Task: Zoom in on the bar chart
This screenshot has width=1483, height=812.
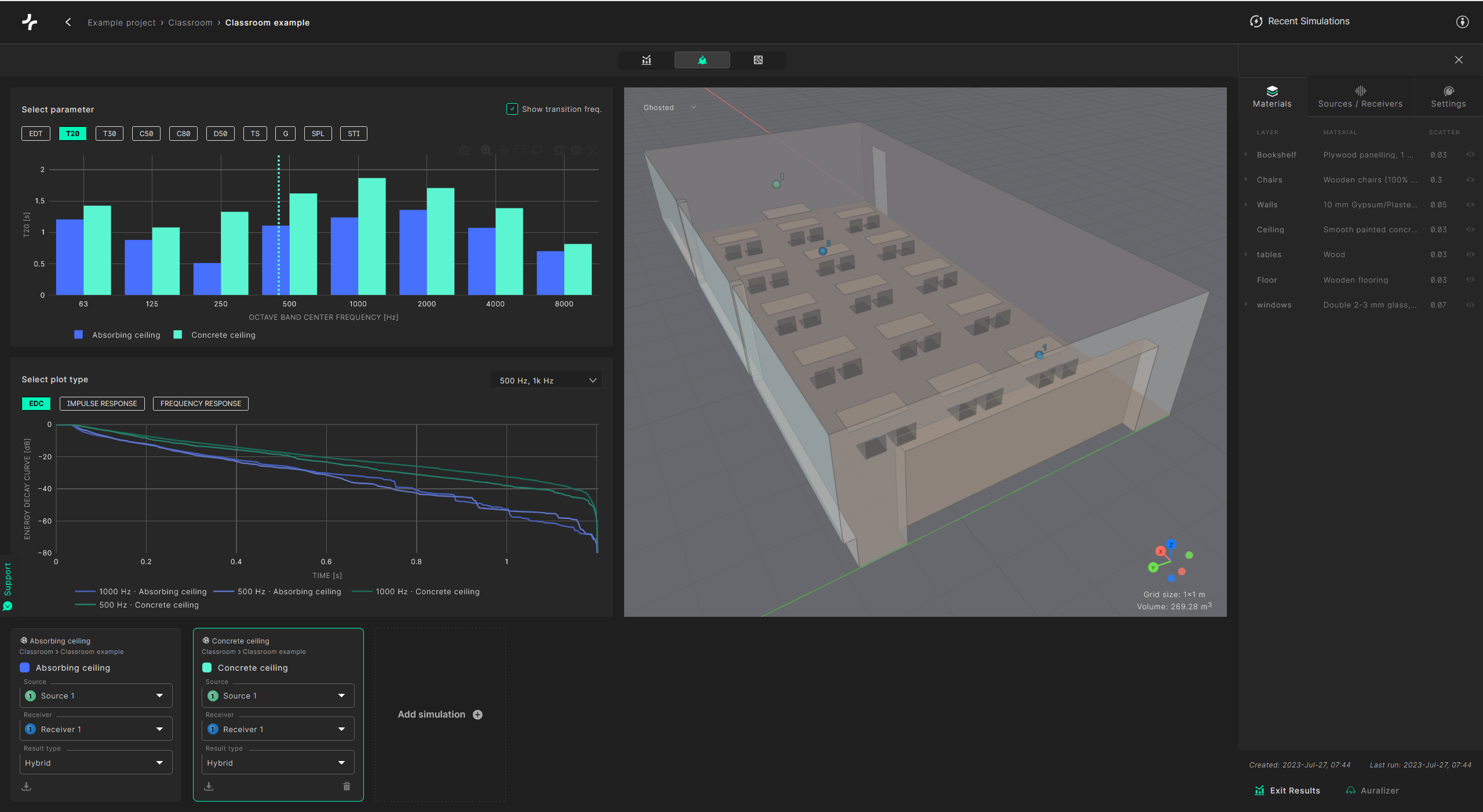Action: coord(559,151)
